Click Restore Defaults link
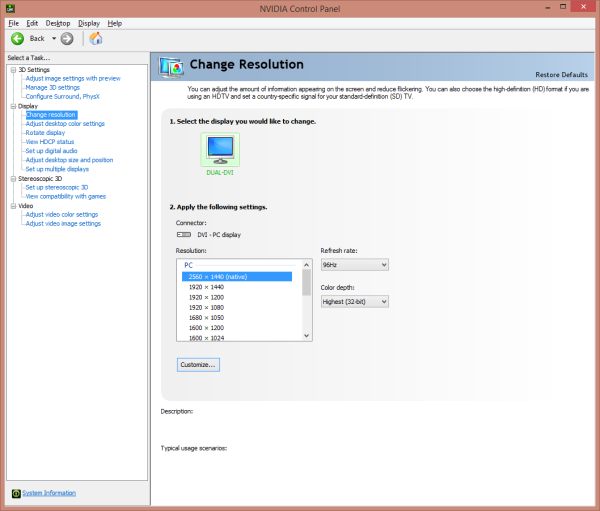The height and width of the screenshot is (511, 600). coord(561,75)
